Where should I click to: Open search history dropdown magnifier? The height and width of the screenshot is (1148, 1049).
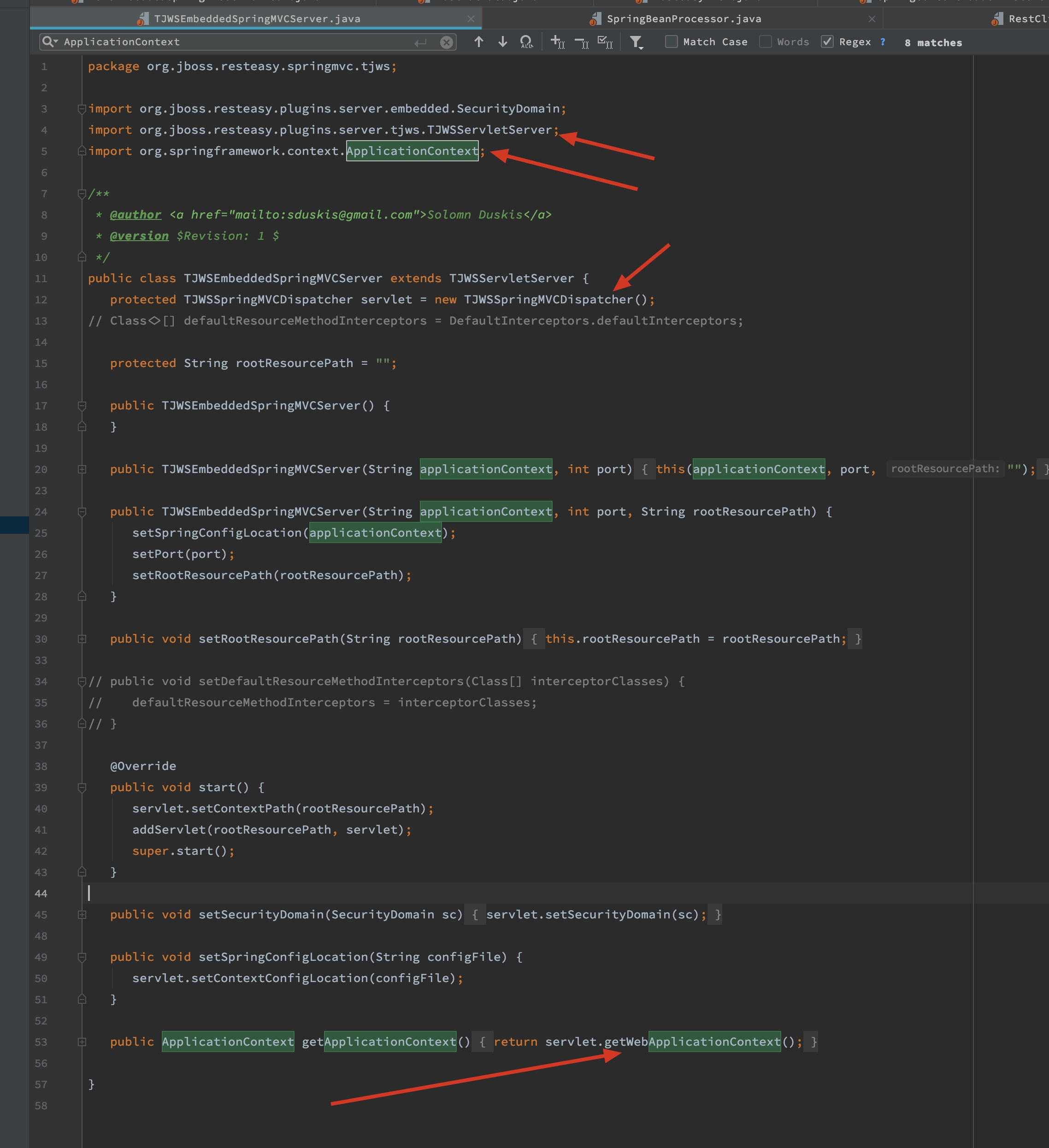(x=49, y=41)
